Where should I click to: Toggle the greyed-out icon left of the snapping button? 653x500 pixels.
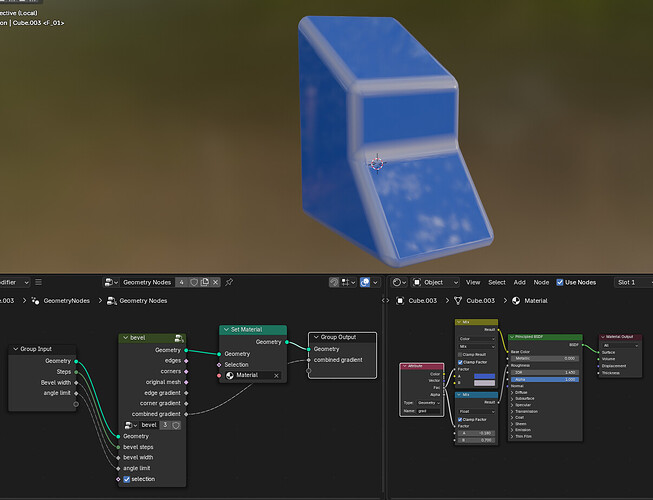click(x=334, y=282)
